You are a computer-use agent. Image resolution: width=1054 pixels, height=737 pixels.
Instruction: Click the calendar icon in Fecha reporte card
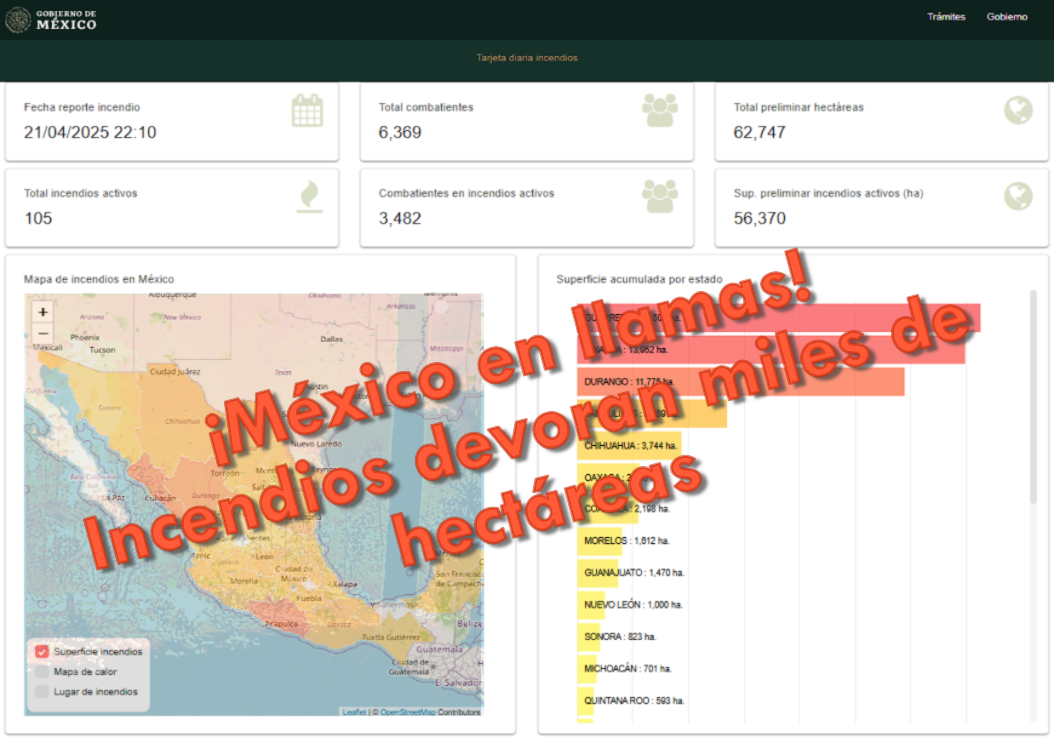point(307,111)
